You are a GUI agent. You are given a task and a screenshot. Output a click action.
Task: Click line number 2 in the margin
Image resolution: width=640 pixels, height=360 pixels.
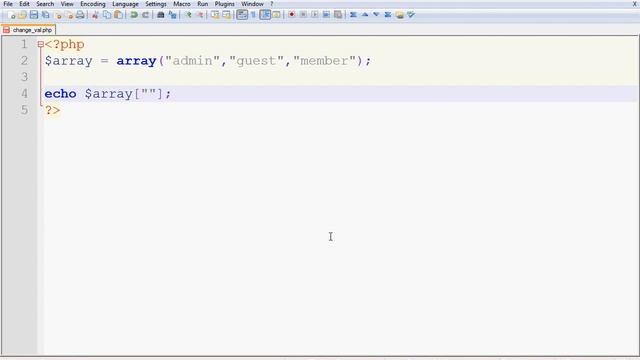click(24, 61)
